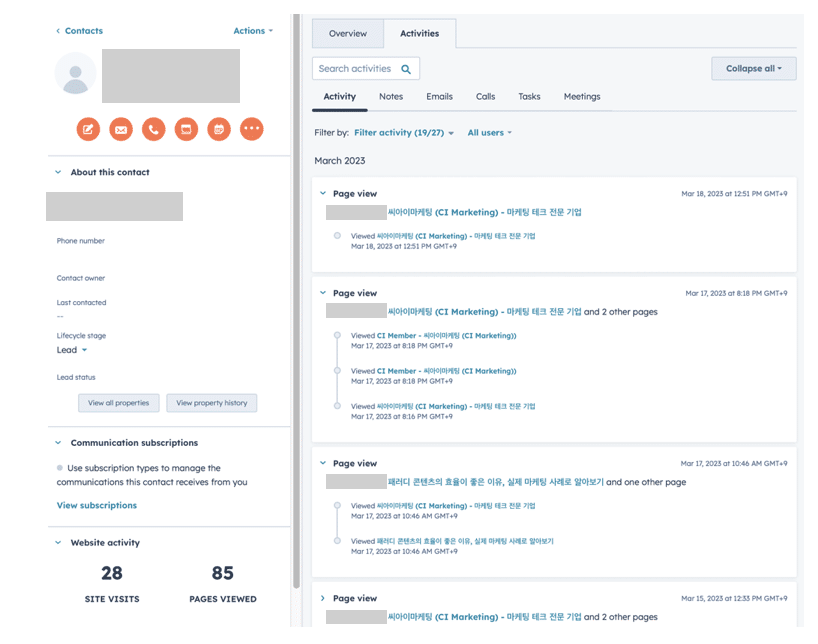The height and width of the screenshot is (644, 818).
Task: Collapse the About this contact section
Action: 58,172
